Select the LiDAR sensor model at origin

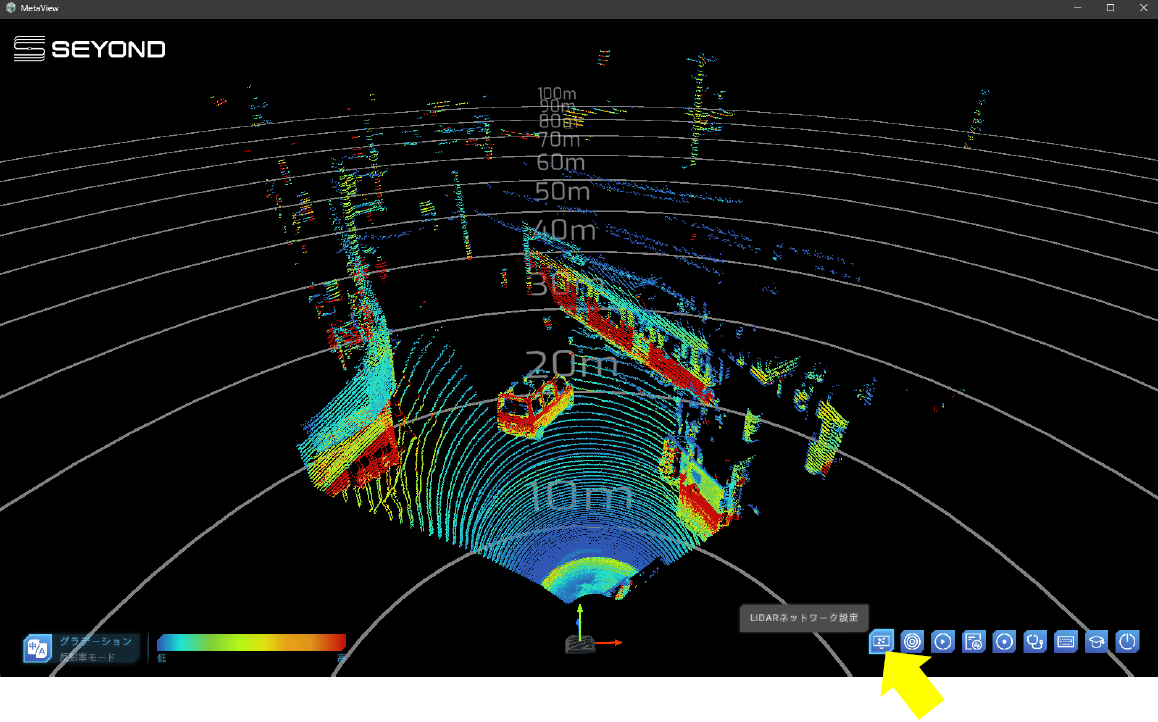(579, 644)
